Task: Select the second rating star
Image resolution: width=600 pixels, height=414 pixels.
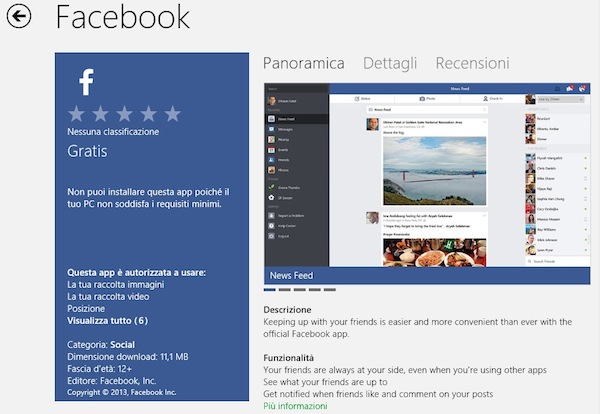Action: (101, 114)
